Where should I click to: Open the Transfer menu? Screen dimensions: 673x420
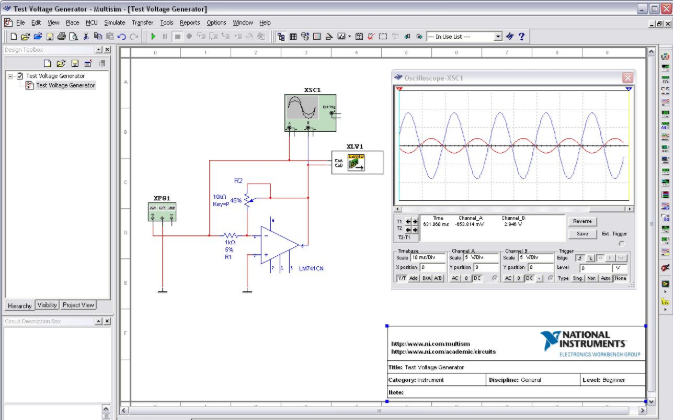click(x=142, y=23)
